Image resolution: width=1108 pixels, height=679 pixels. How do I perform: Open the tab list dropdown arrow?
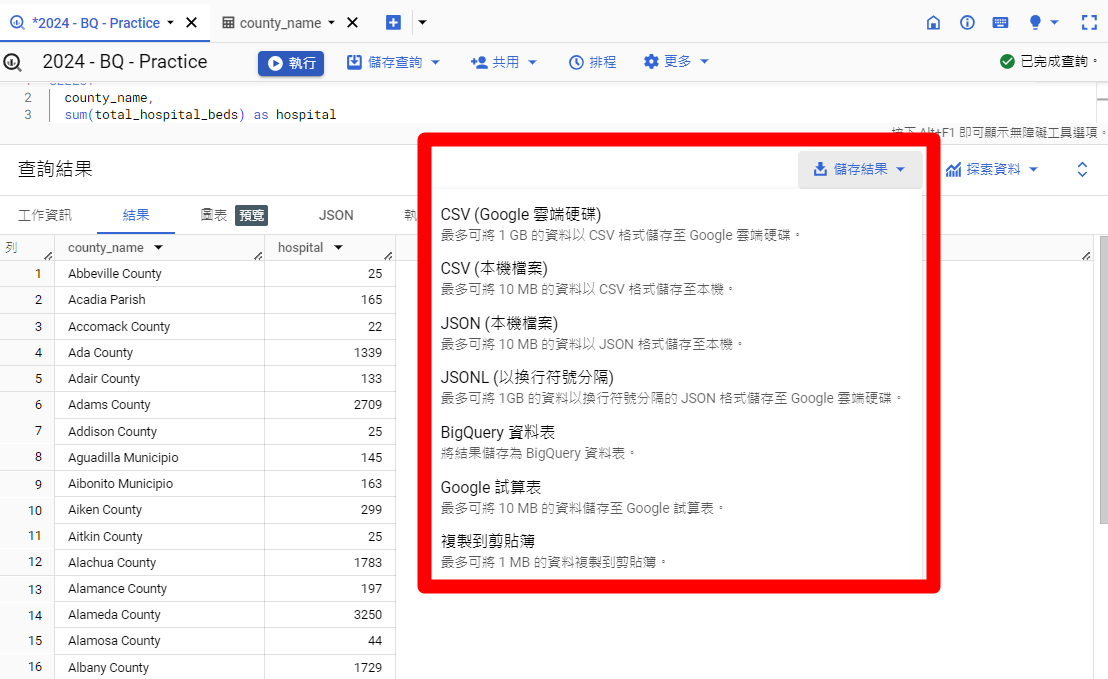(422, 23)
